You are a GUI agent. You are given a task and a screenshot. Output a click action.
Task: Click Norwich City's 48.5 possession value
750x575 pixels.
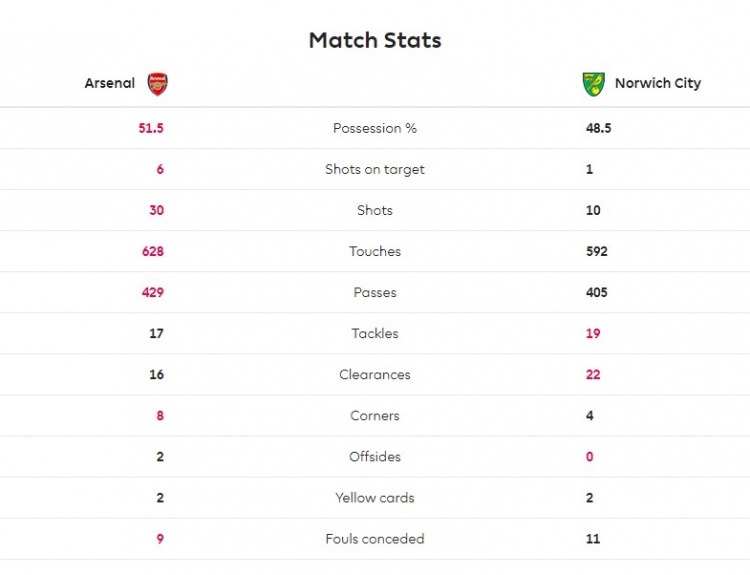pos(599,129)
